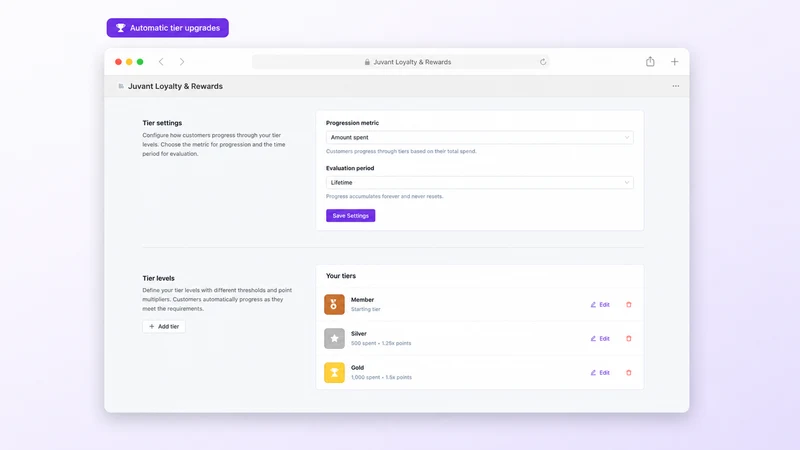This screenshot has height=450, width=800.
Task: Click the address bar lock icon
Action: (x=367, y=62)
